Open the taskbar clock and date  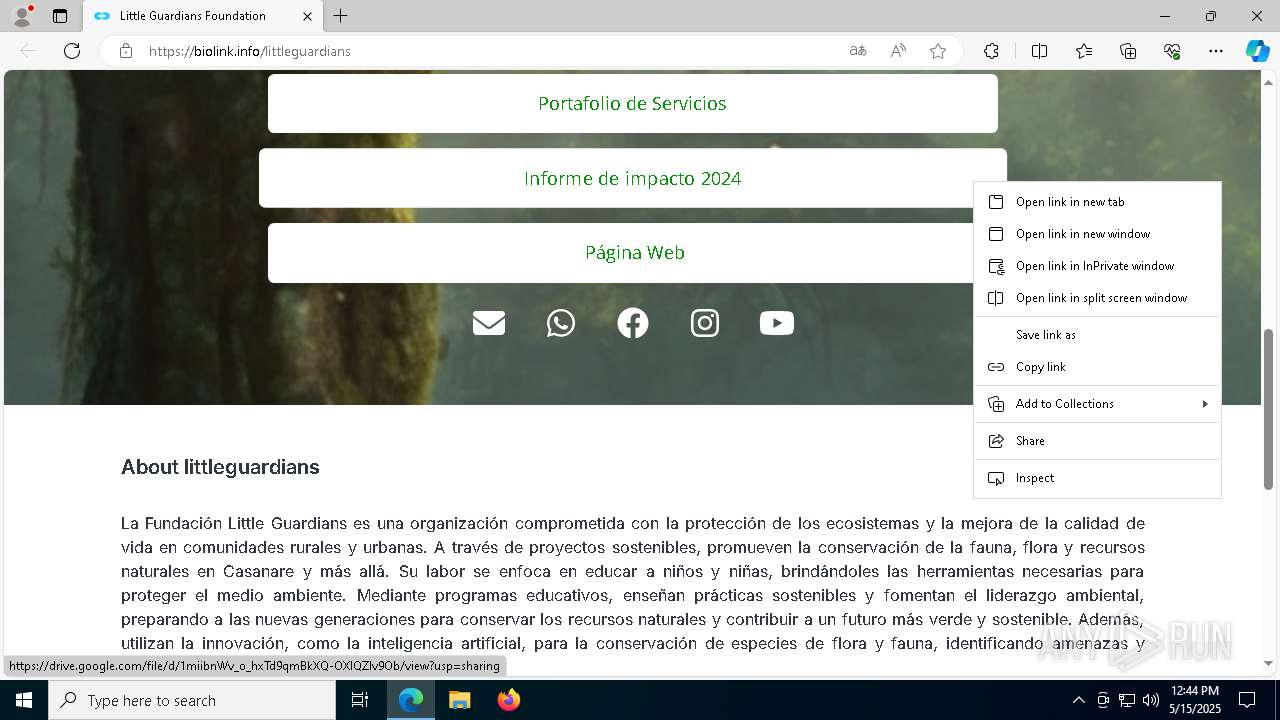[x=1194, y=700]
